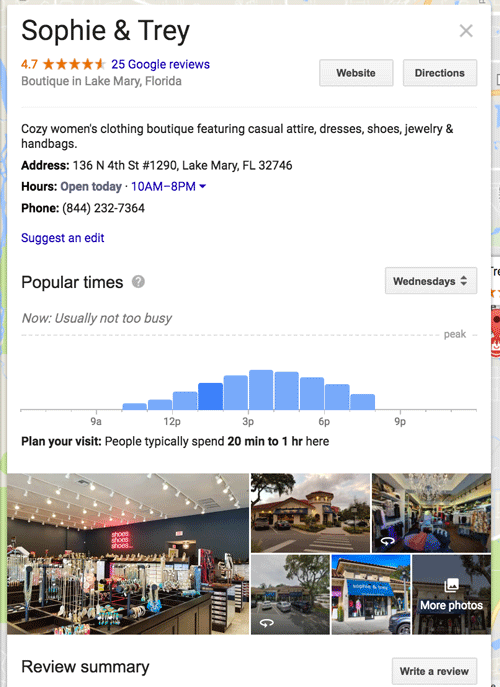The width and height of the screenshot is (500, 687).
Task: Click the 360 rotate icon on clothing photo
Action: (x=387, y=542)
